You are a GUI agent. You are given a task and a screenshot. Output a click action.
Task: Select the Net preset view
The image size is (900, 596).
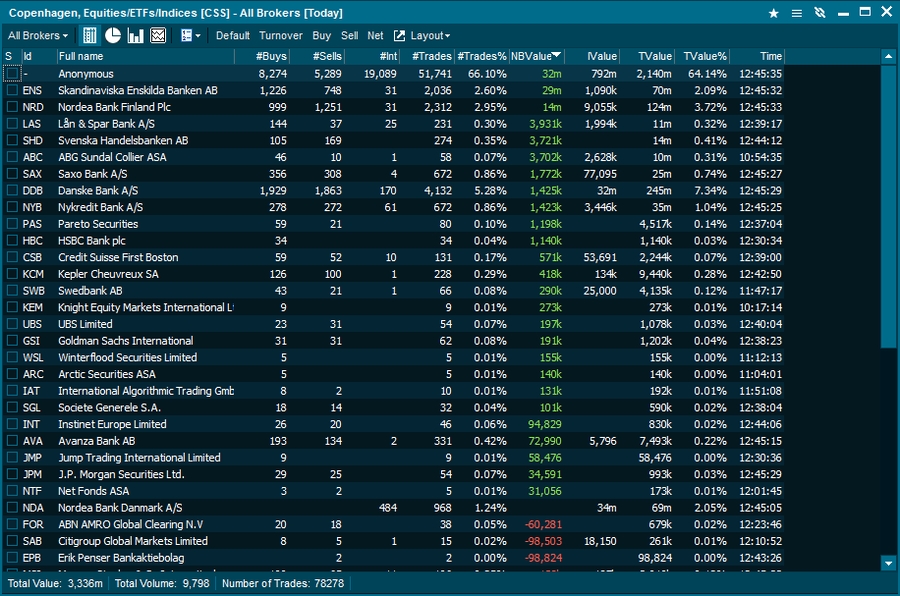coord(375,35)
